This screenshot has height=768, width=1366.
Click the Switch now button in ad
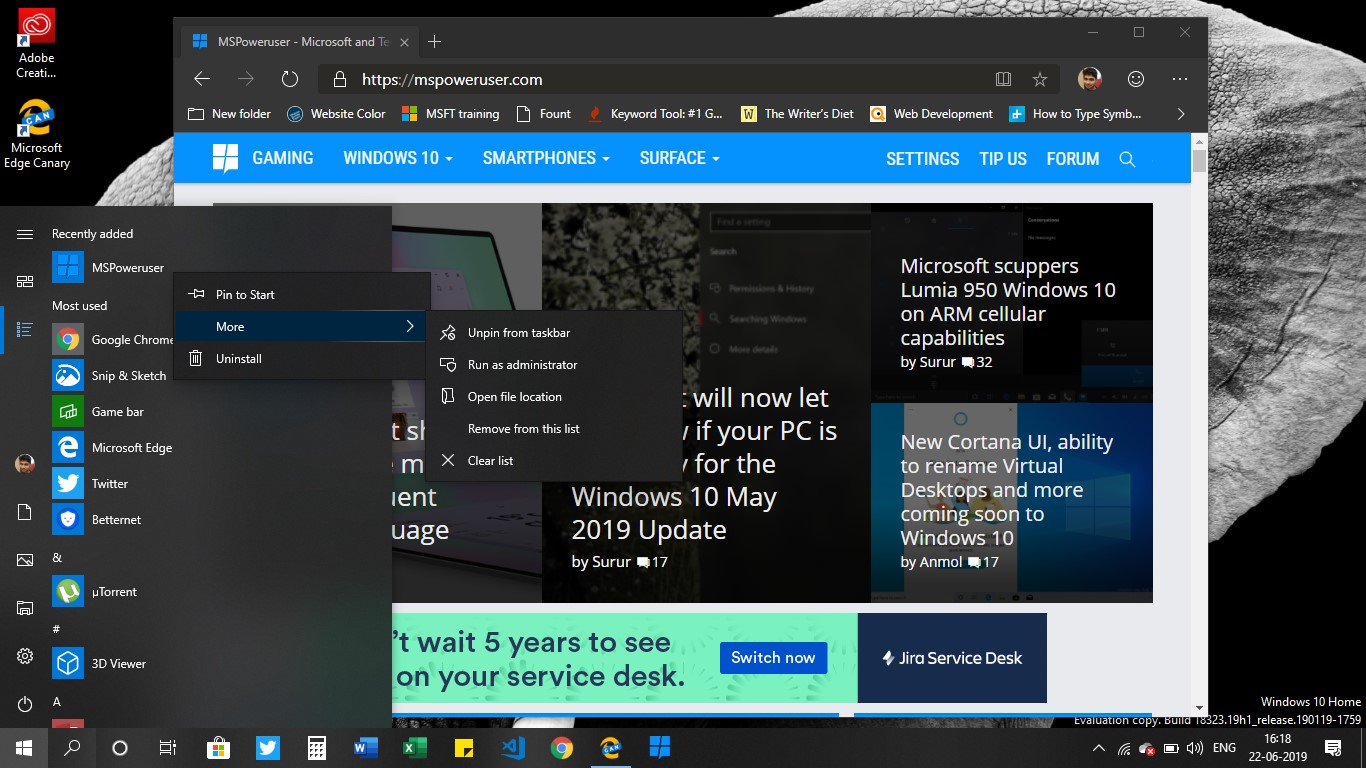click(772, 657)
